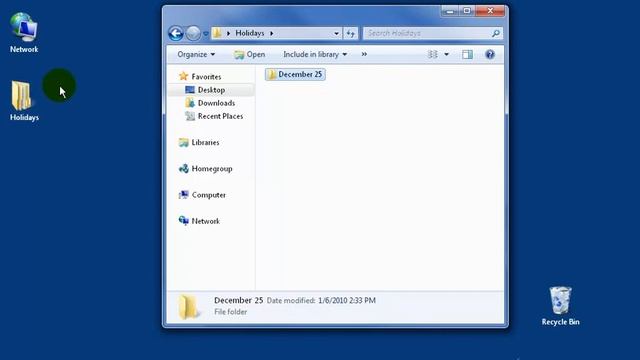Open the Organize menu
Viewport: 640px width, 360px height.
point(196,54)
